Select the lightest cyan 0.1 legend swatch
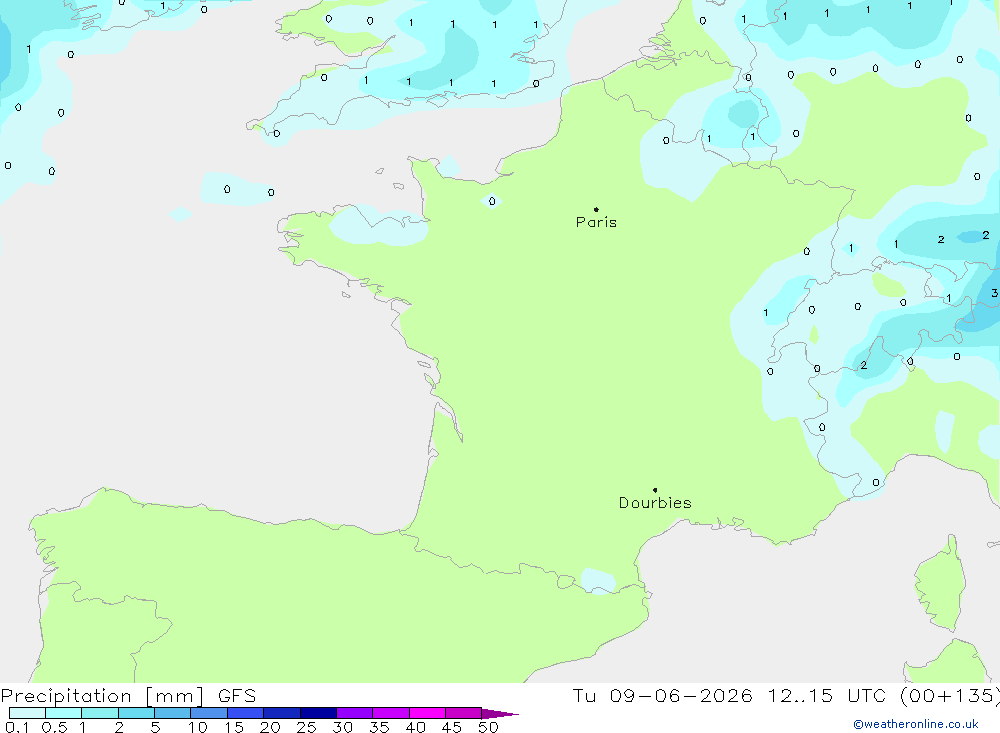Screen dimensions: 1000x733 click(x=27, y=713)
